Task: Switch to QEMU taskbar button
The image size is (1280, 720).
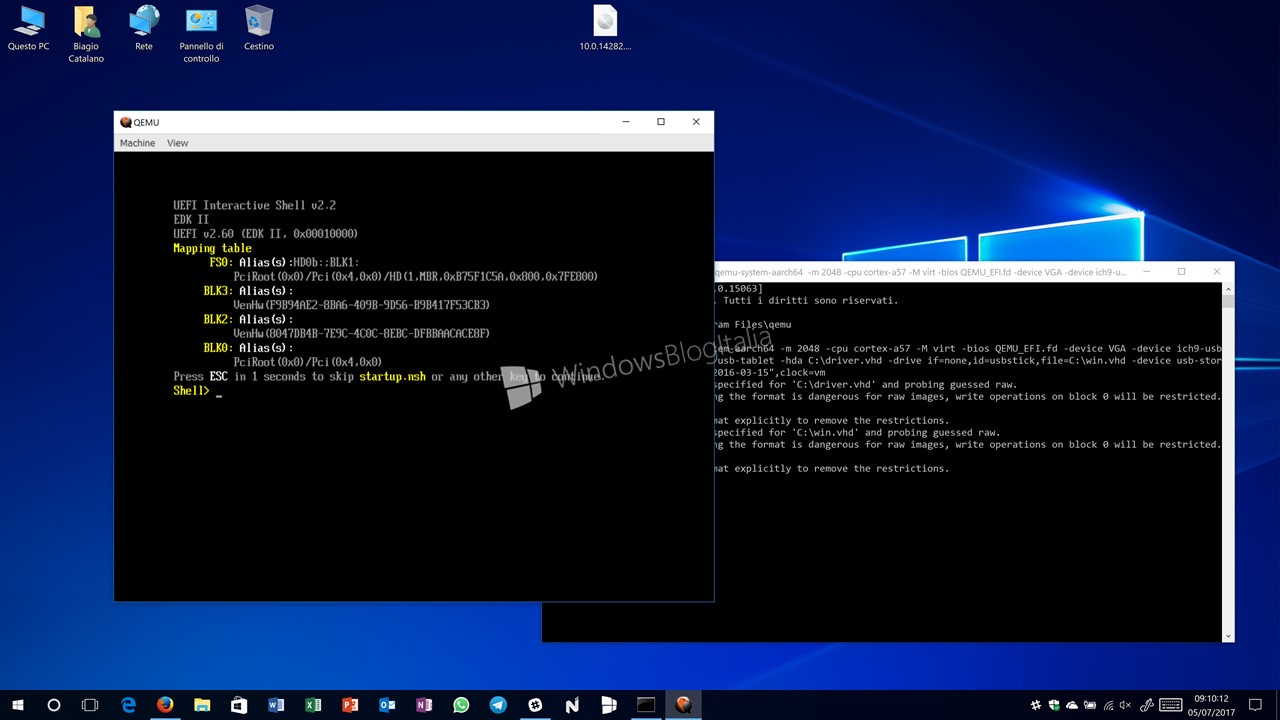Action: pos(683,705)
